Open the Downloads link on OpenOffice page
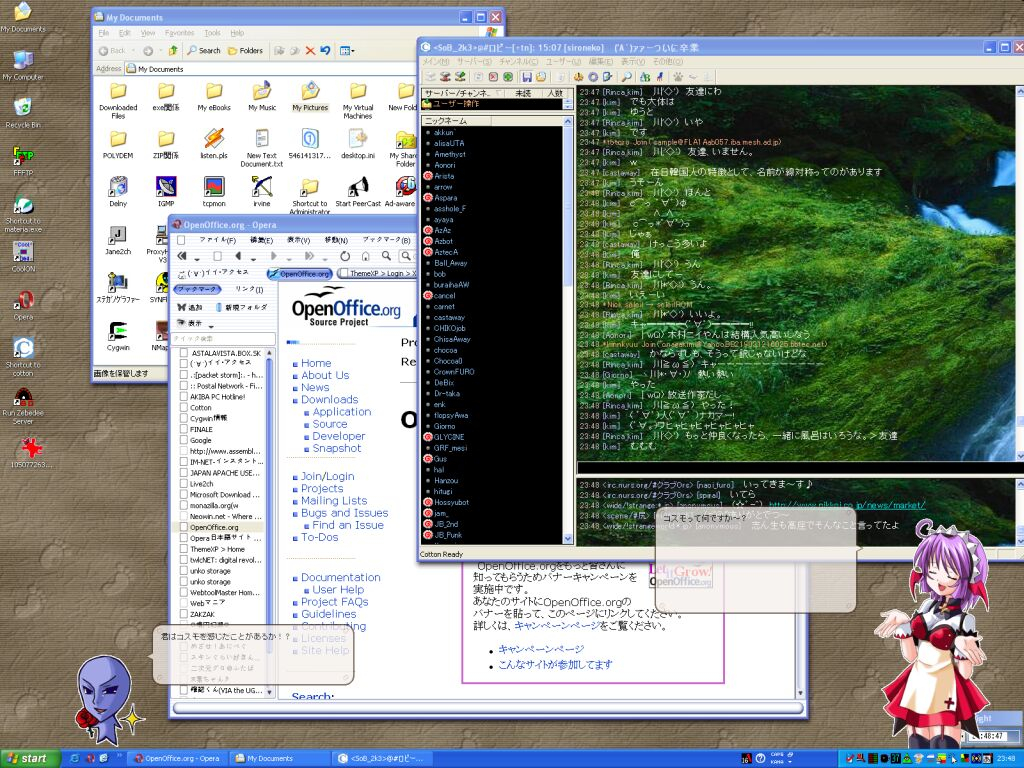This screenshot has height=768, width=1024. coord(329,399)
